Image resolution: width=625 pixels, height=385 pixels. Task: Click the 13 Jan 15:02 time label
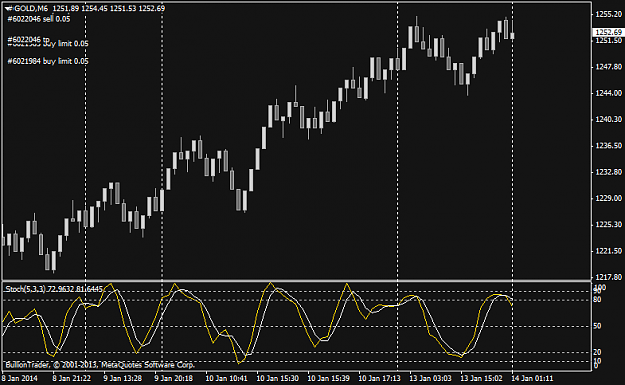pos(482,378)
